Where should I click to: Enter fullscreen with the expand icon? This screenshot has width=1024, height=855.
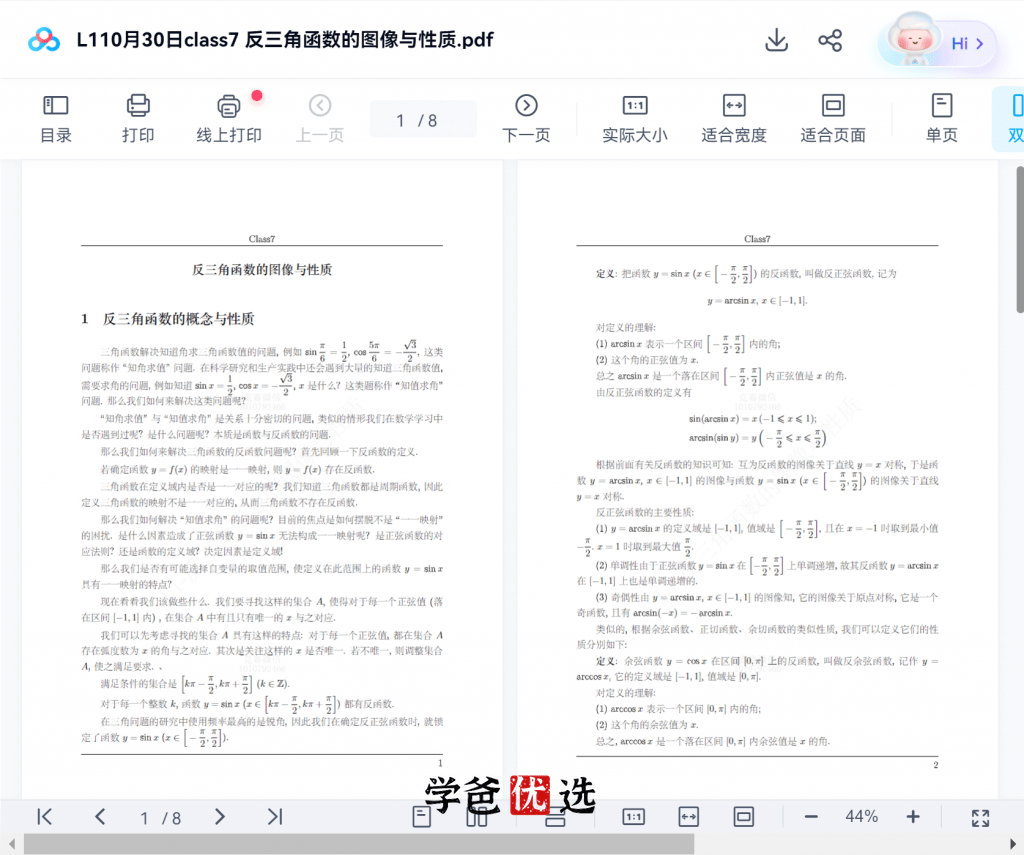click(x=980, y=817)
